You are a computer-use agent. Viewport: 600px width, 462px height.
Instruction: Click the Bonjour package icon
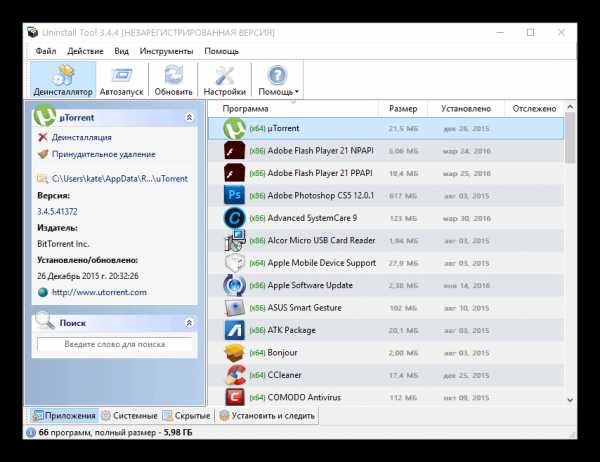pos(234,353)
